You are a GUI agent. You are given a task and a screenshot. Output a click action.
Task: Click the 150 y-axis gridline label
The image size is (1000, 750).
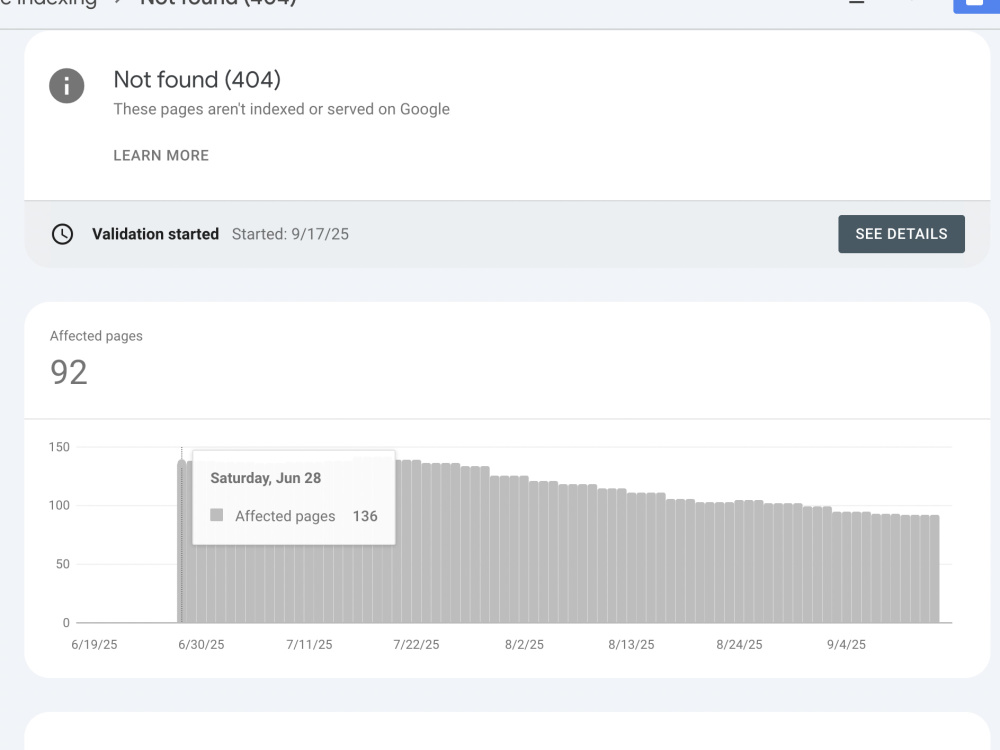(x=59, y=447)
